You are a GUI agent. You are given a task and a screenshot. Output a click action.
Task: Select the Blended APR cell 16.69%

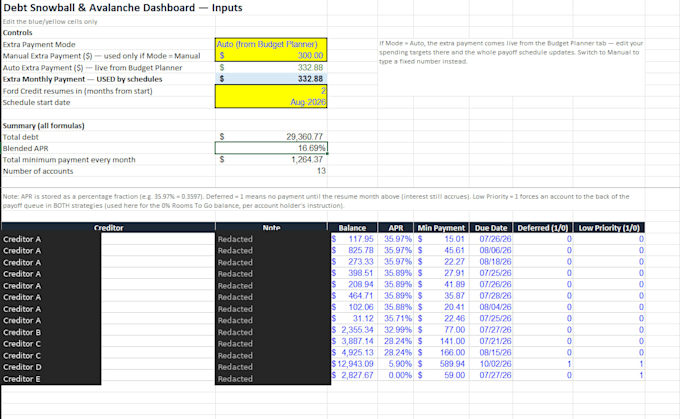click(271, 148)
